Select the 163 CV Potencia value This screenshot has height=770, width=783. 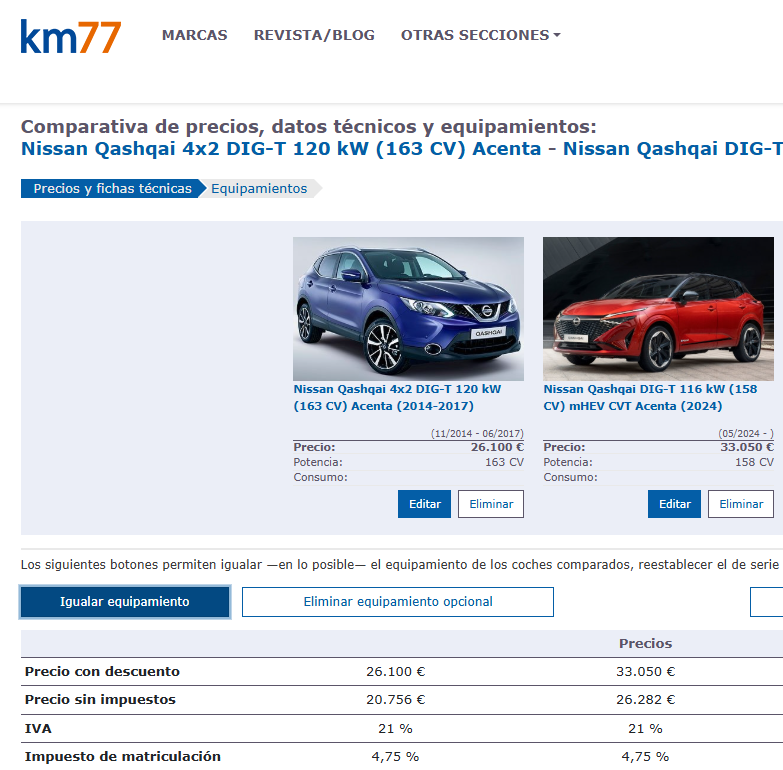coord(504,462)
